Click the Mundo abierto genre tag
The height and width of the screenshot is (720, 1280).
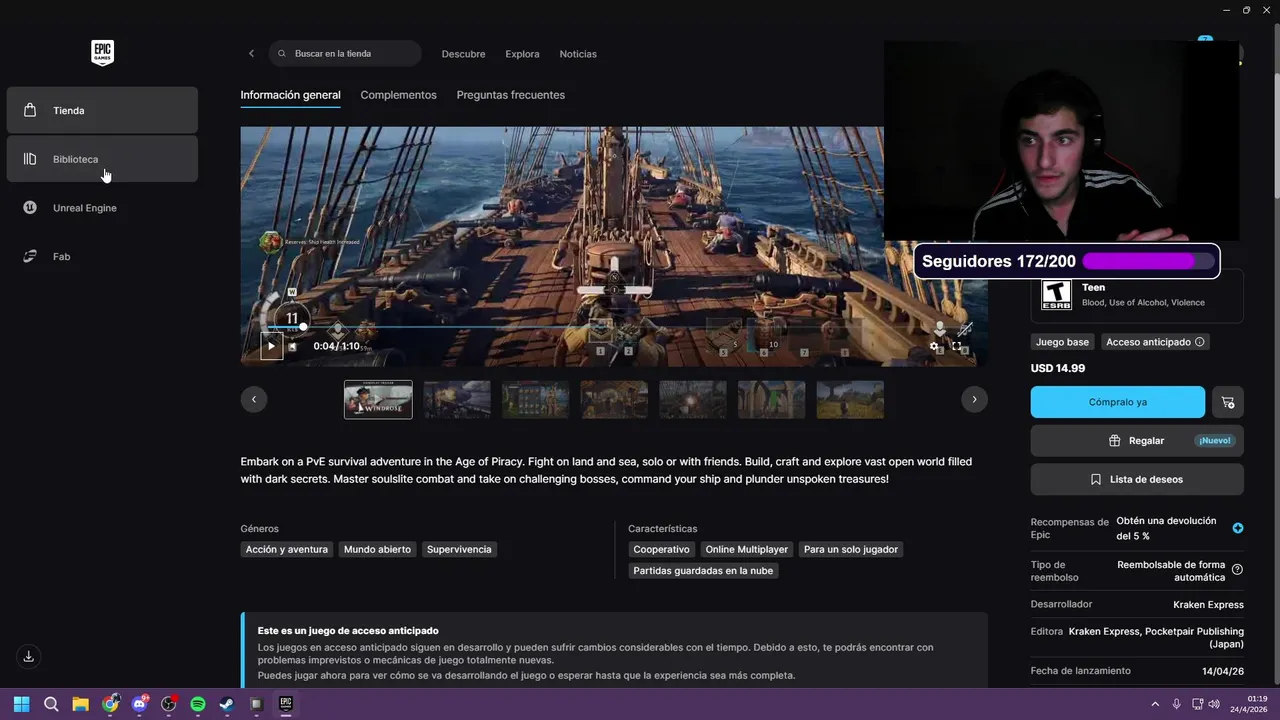coord(377,549)
